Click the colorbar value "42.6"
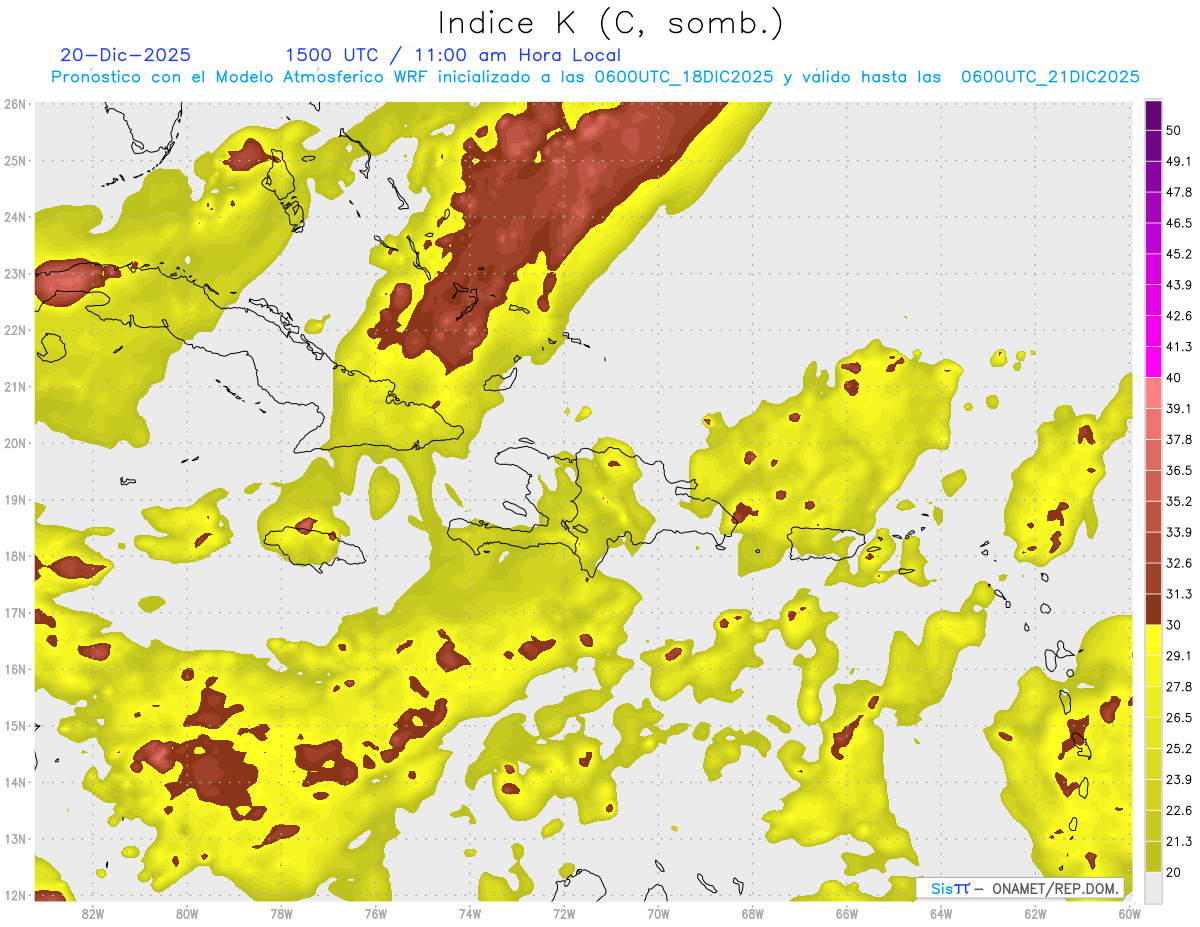The image size is (1200, 927). click(x=1179, y=316)
